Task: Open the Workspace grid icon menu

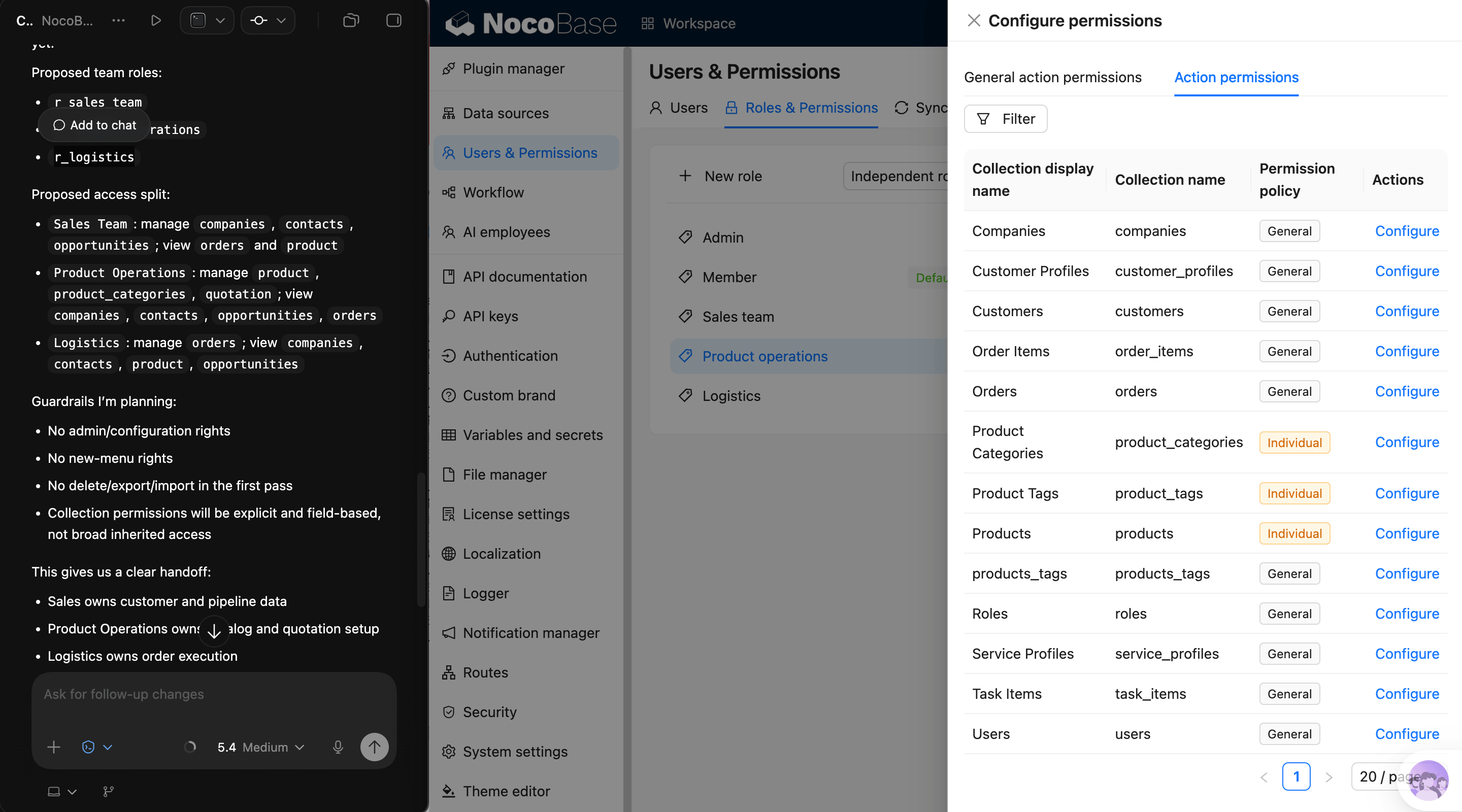Action: [647, 23]
